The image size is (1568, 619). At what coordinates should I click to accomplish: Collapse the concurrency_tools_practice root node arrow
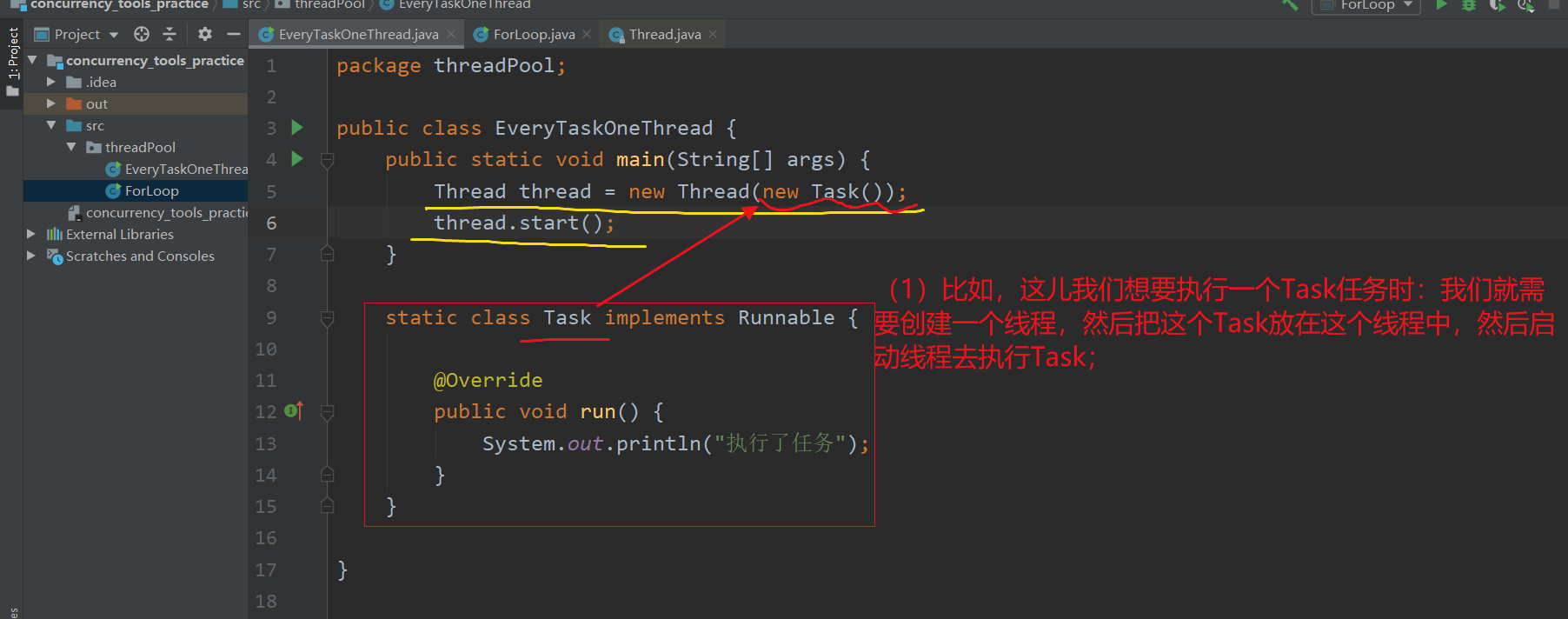pyautogui.click(x=32, y=60)
